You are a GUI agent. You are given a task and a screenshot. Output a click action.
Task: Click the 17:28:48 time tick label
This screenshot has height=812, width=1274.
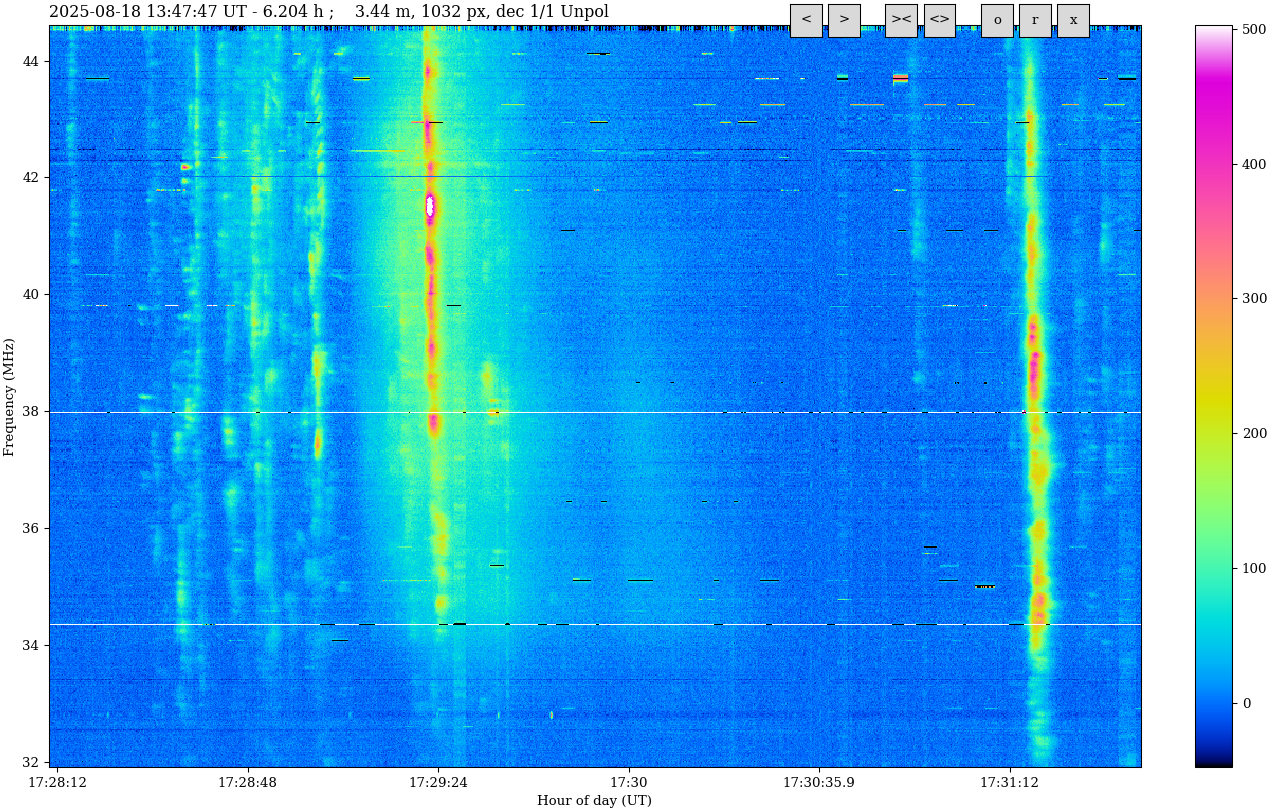tap(248, 782)
